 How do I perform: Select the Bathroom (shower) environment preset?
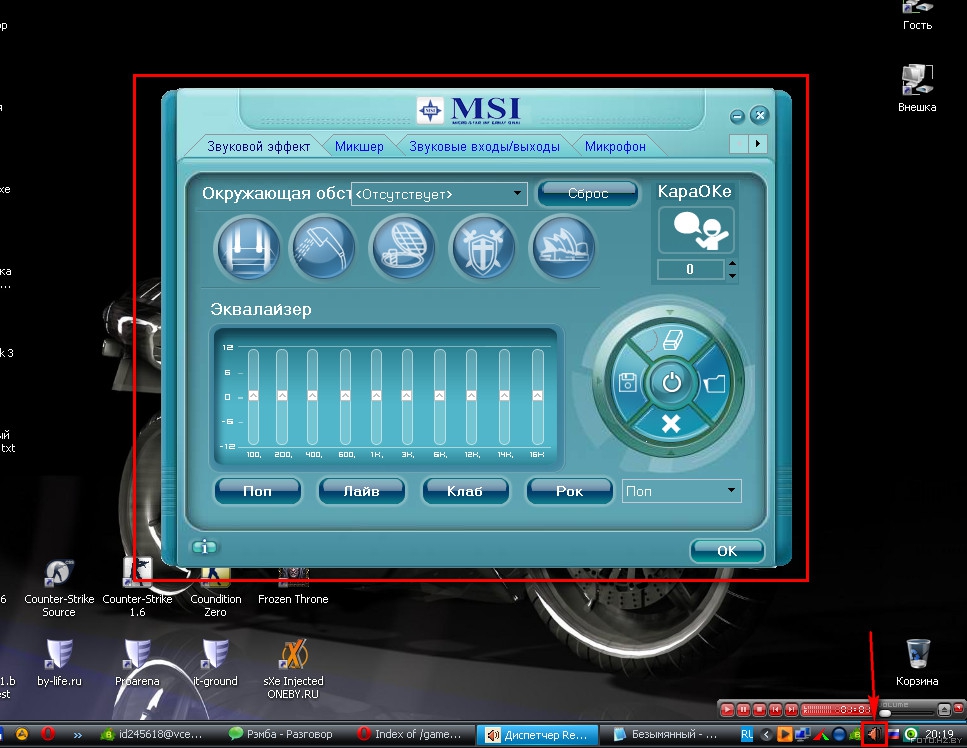324,249
